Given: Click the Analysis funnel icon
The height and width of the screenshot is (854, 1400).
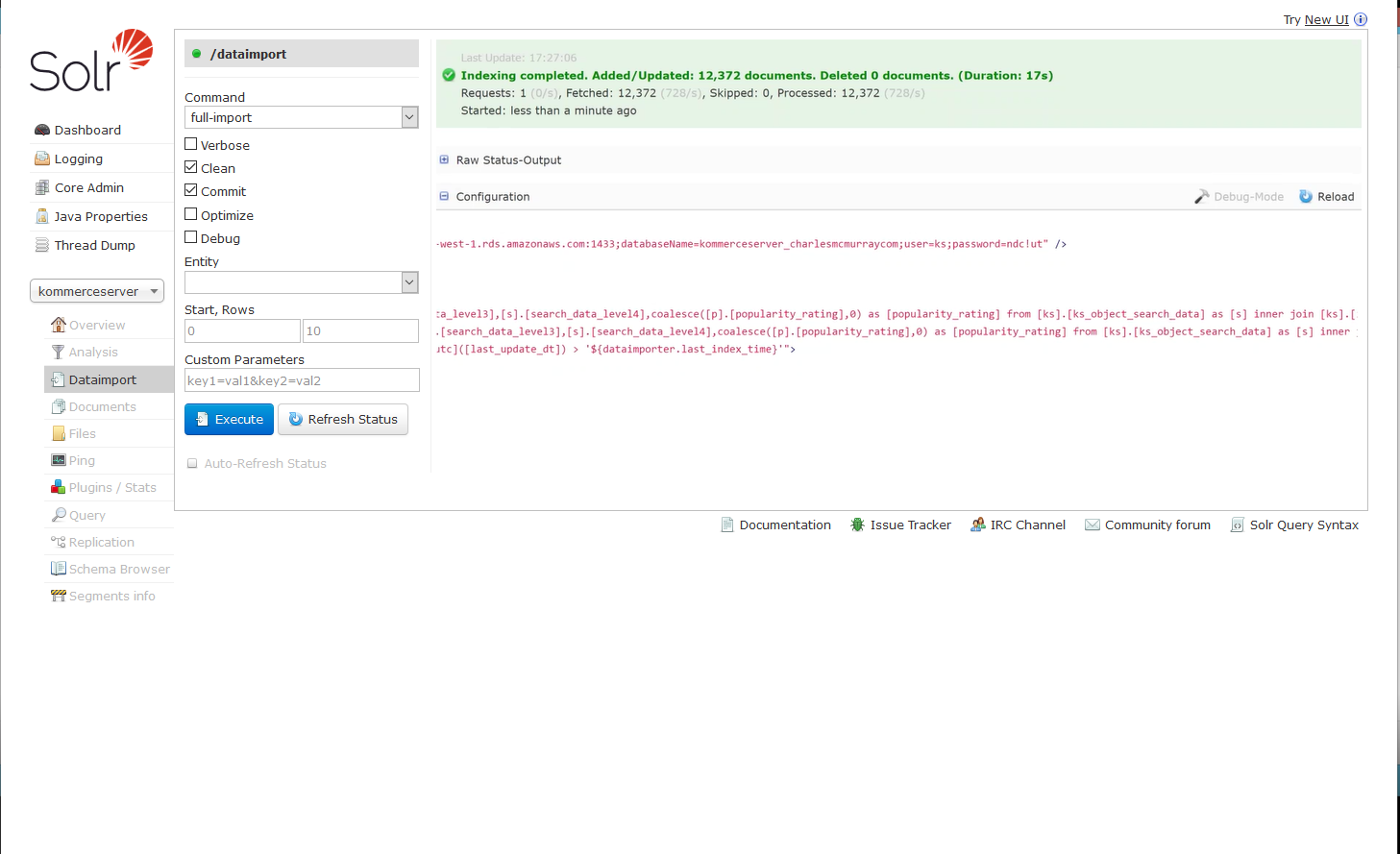Looking at the screenshot, I should point(58,352).
